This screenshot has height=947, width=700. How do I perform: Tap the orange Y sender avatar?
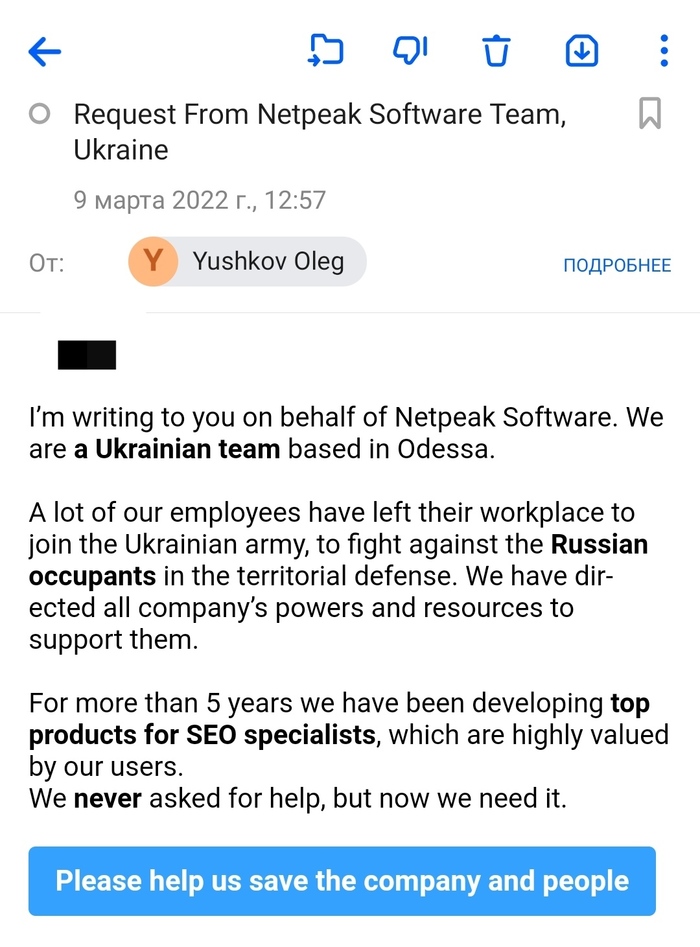tap(153, 262)
